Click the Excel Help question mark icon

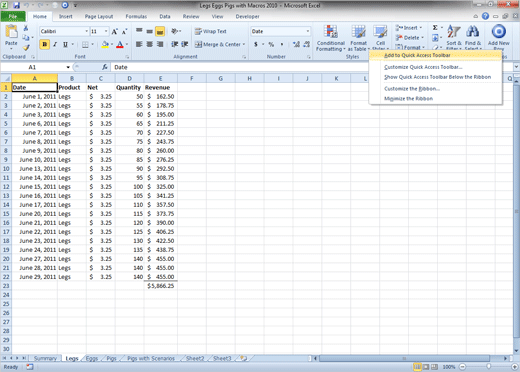[485, 16]
